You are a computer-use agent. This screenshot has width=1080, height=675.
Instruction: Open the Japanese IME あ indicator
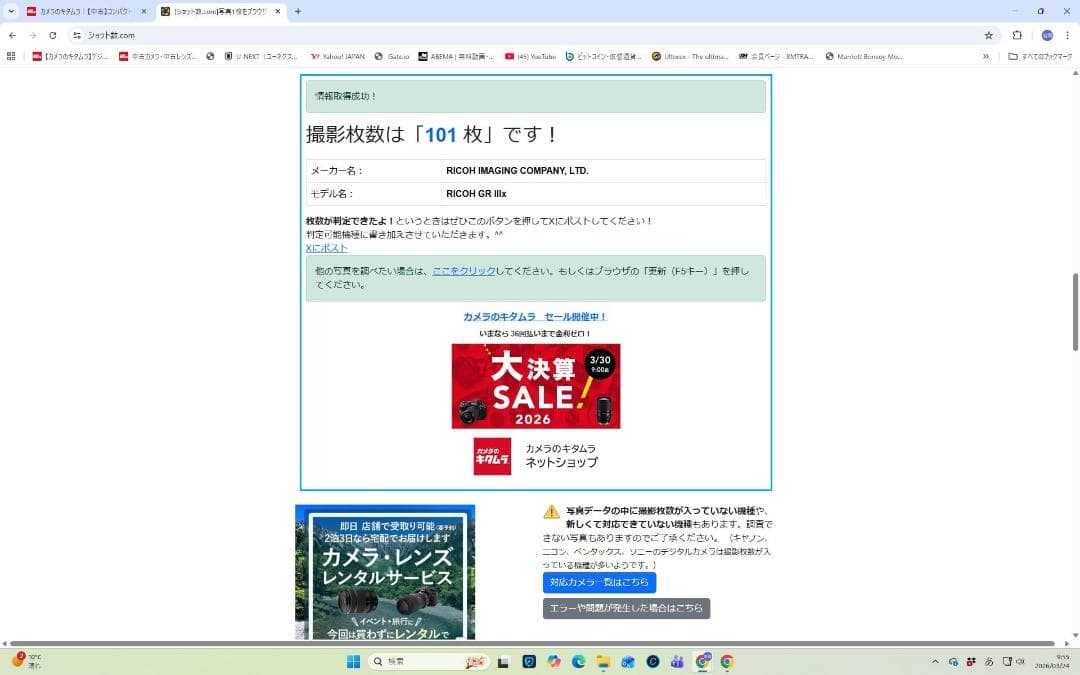point(989,661)
